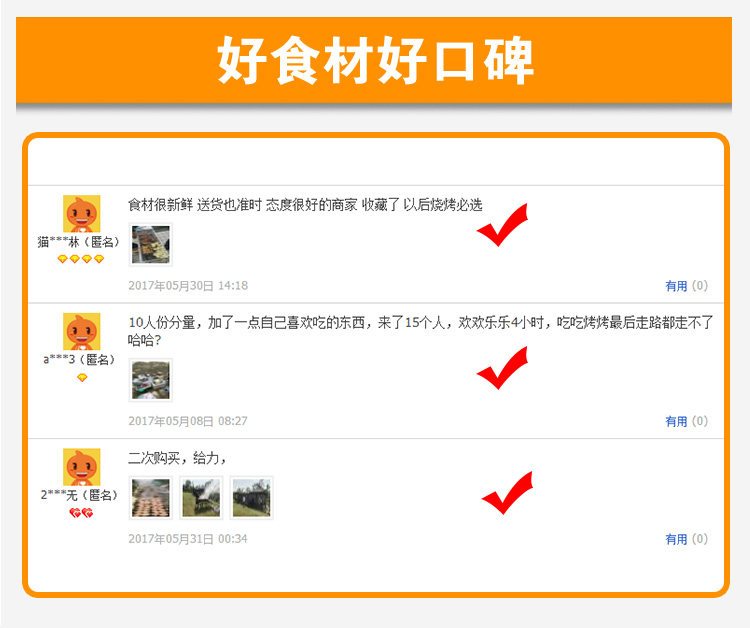Open the middle smoke photo in the 二次购买 review
This screenshot has width=750, height=628.
(201, 497)
